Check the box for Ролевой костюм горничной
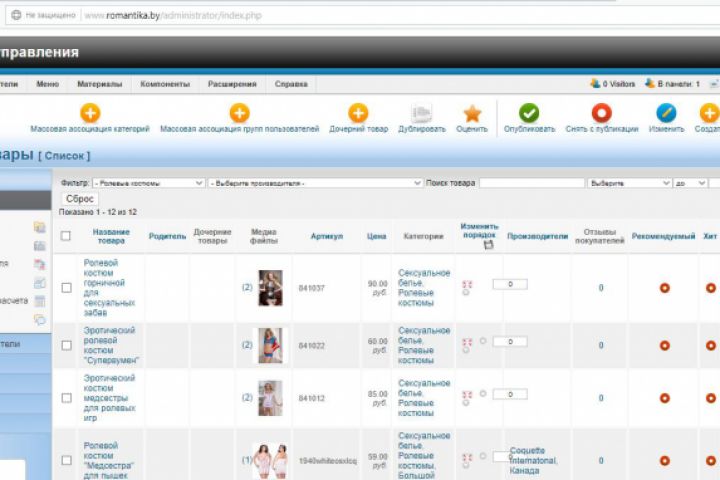Viewport: 720px width, 480px height. pyautogui.click(x=67, y=288)
